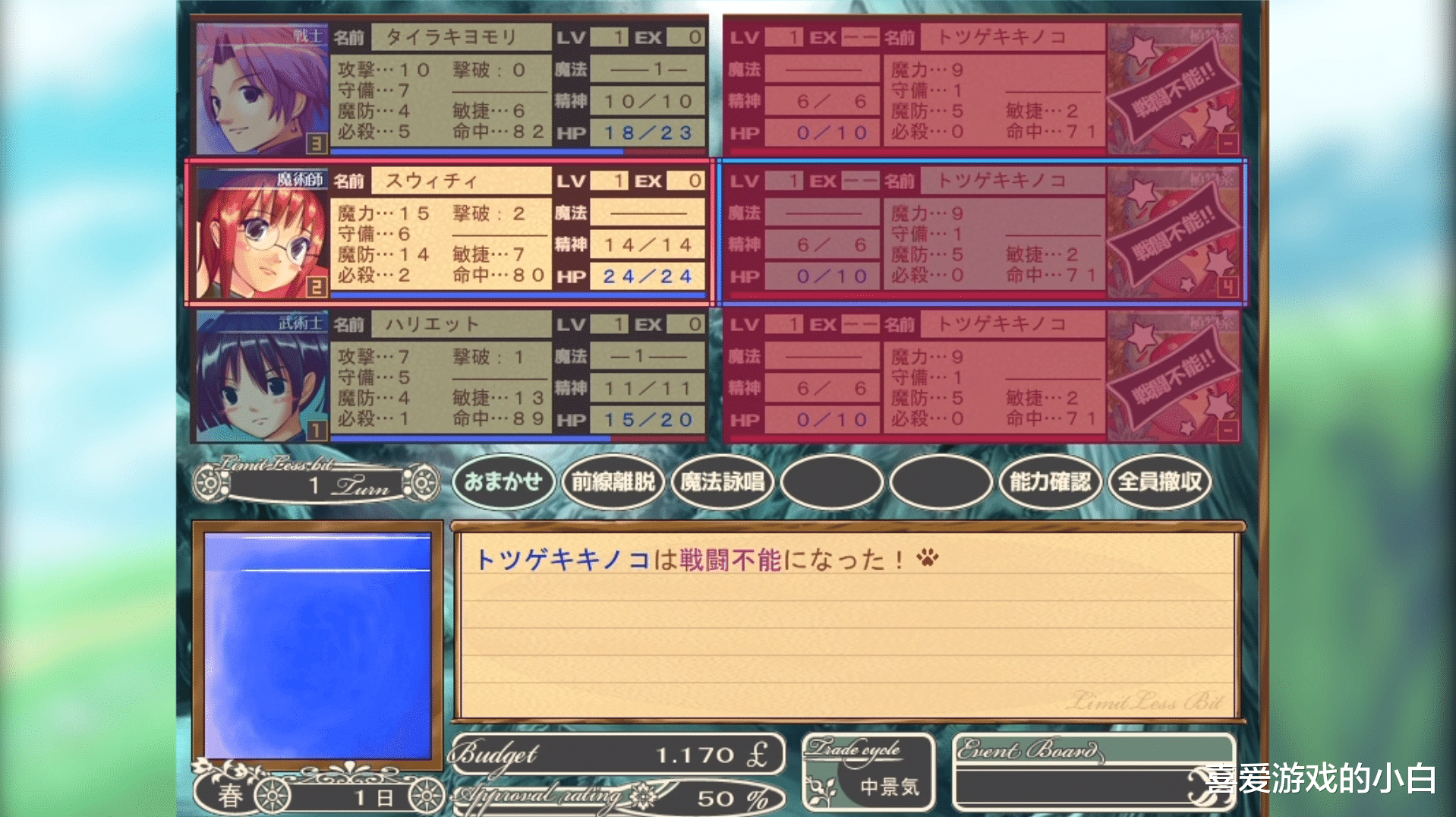
Task: Click the 1日 day counter
Action: (373, 797)
